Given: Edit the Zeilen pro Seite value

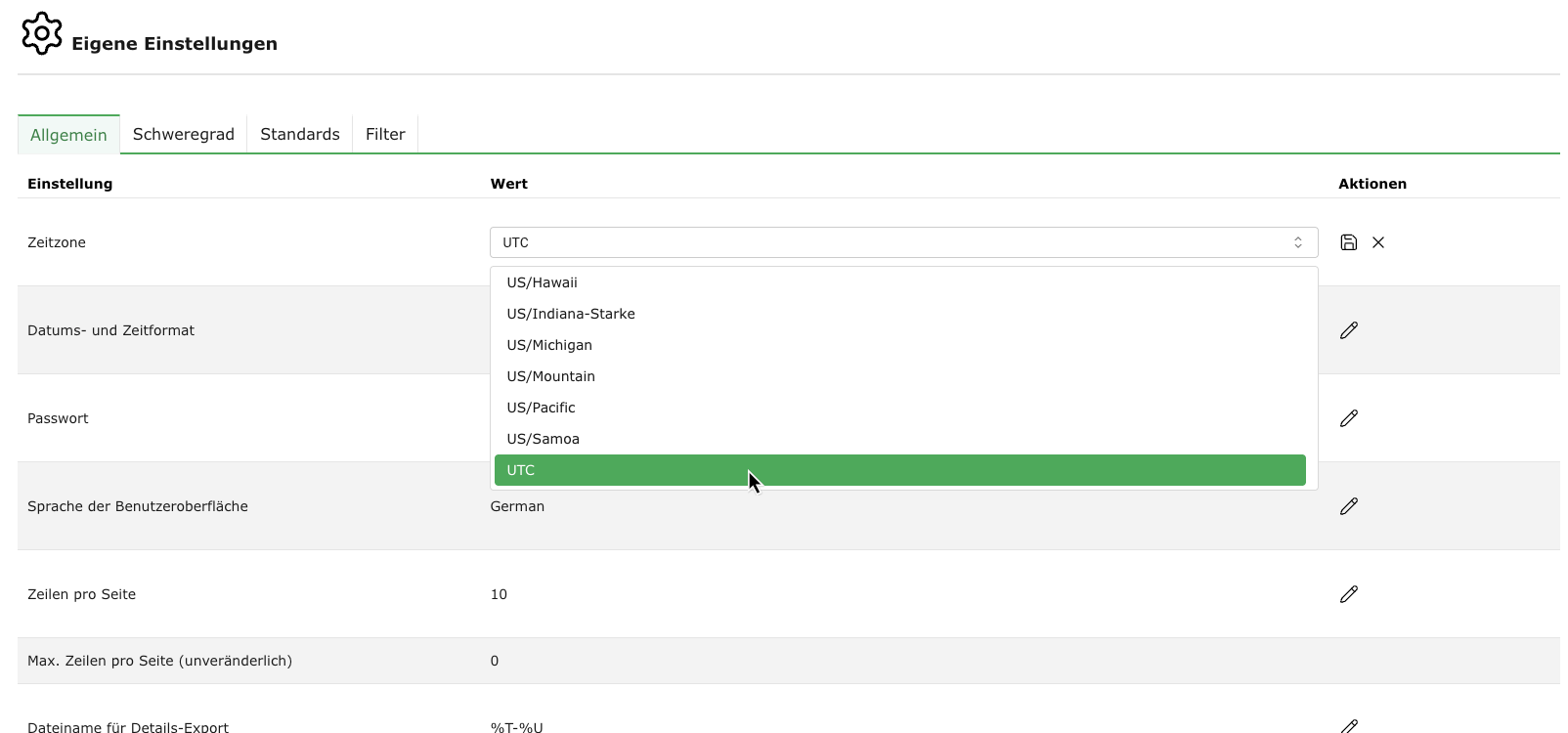Looking at the screenshot, I should pos(1349,594).
